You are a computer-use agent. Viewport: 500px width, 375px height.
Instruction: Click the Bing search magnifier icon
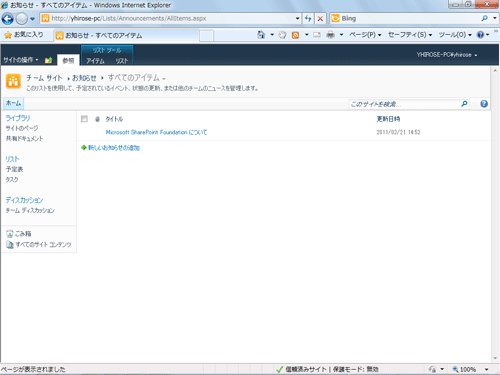[484, 18]
